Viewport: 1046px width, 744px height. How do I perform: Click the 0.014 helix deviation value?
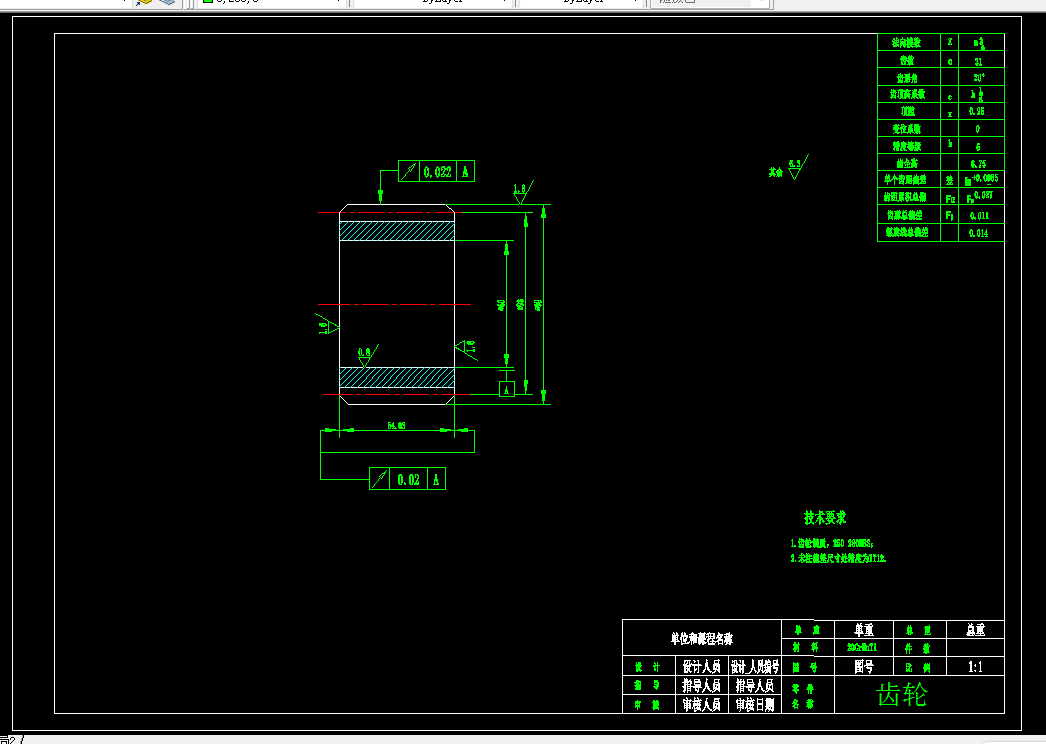pos(979,233)
